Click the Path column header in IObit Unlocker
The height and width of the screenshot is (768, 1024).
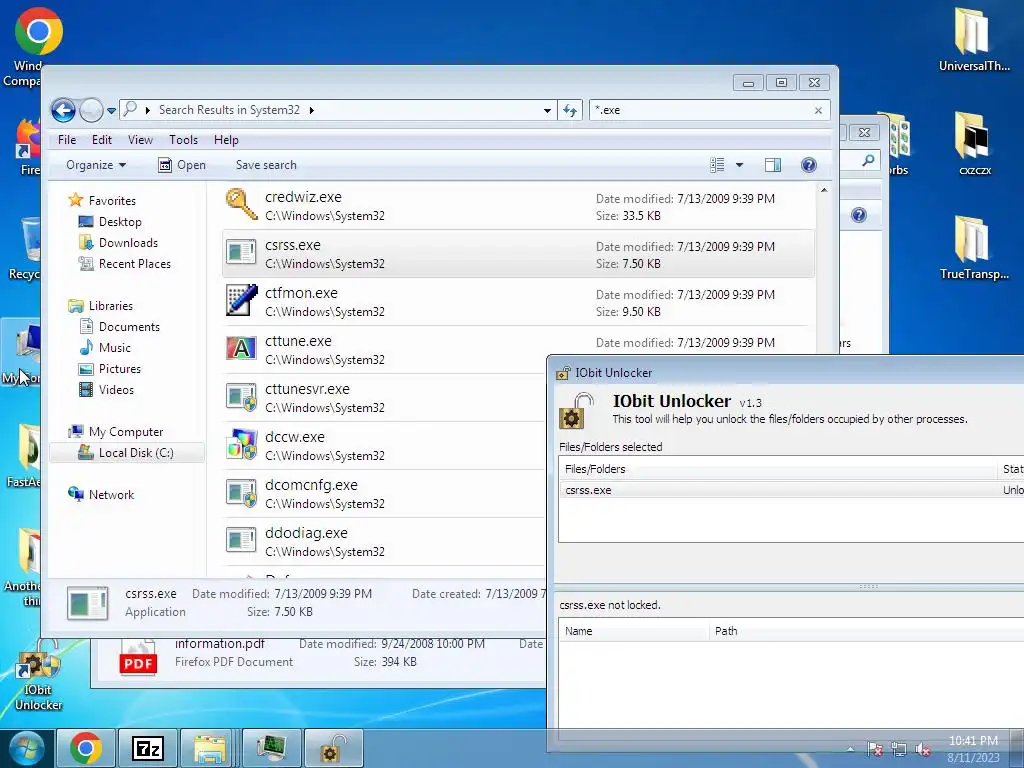pyautogui.click(x=866, y=631)
